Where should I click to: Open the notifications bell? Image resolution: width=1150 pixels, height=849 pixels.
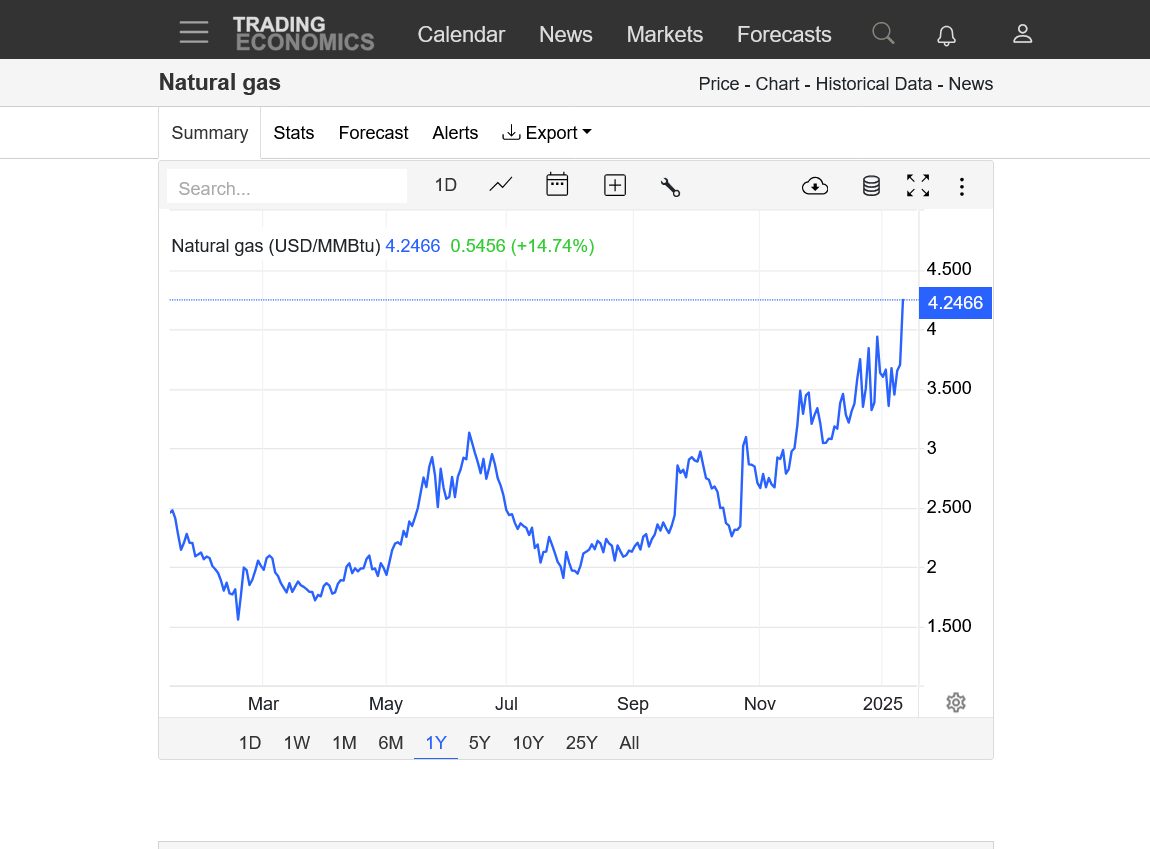[x=946, y=34]
